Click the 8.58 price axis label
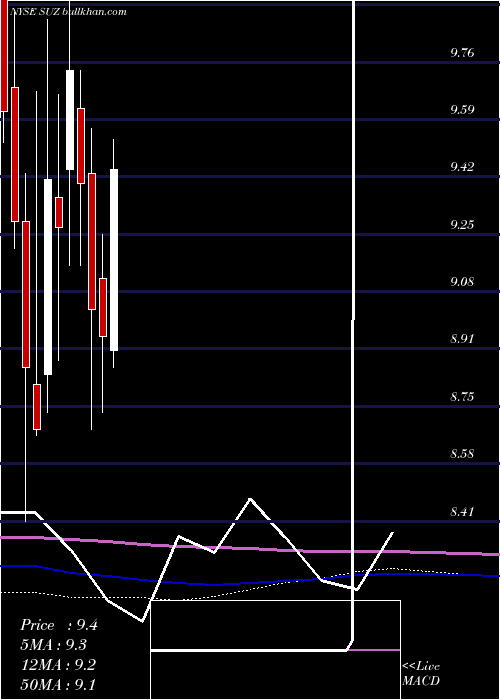 pos(462,454)
